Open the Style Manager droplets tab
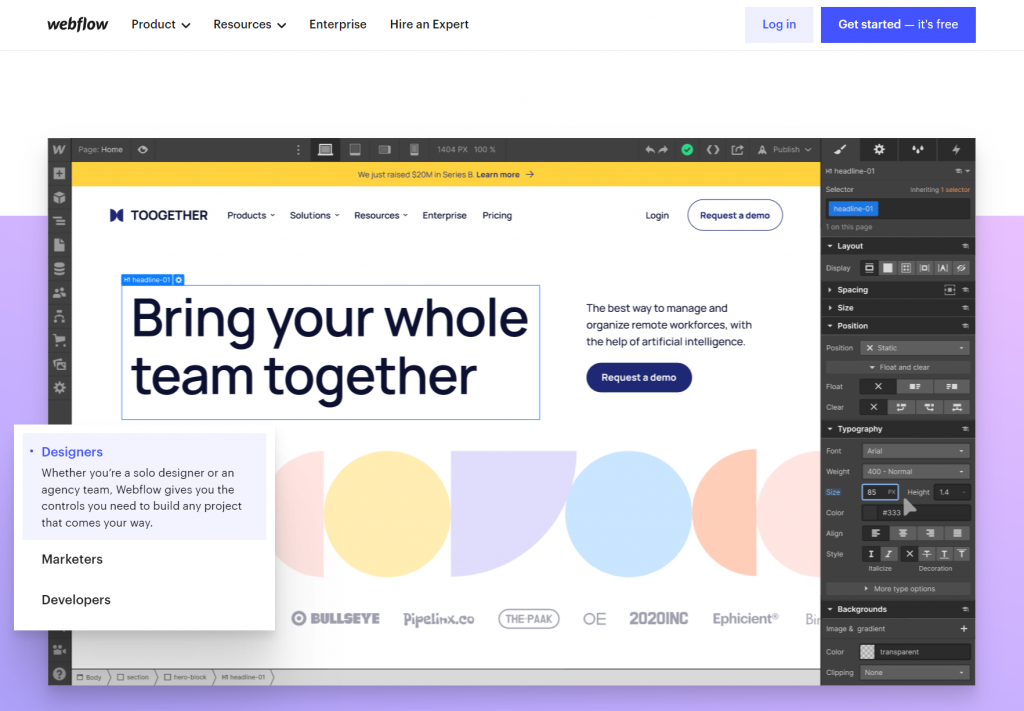 (x=918, y=150)
